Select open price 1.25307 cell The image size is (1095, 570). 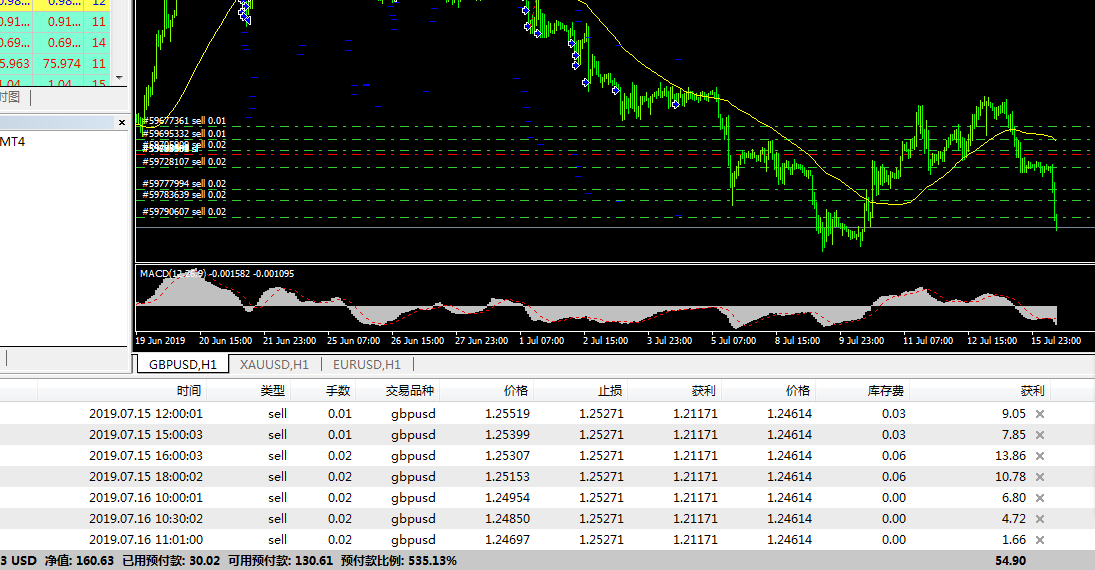[x=508, y=455]
